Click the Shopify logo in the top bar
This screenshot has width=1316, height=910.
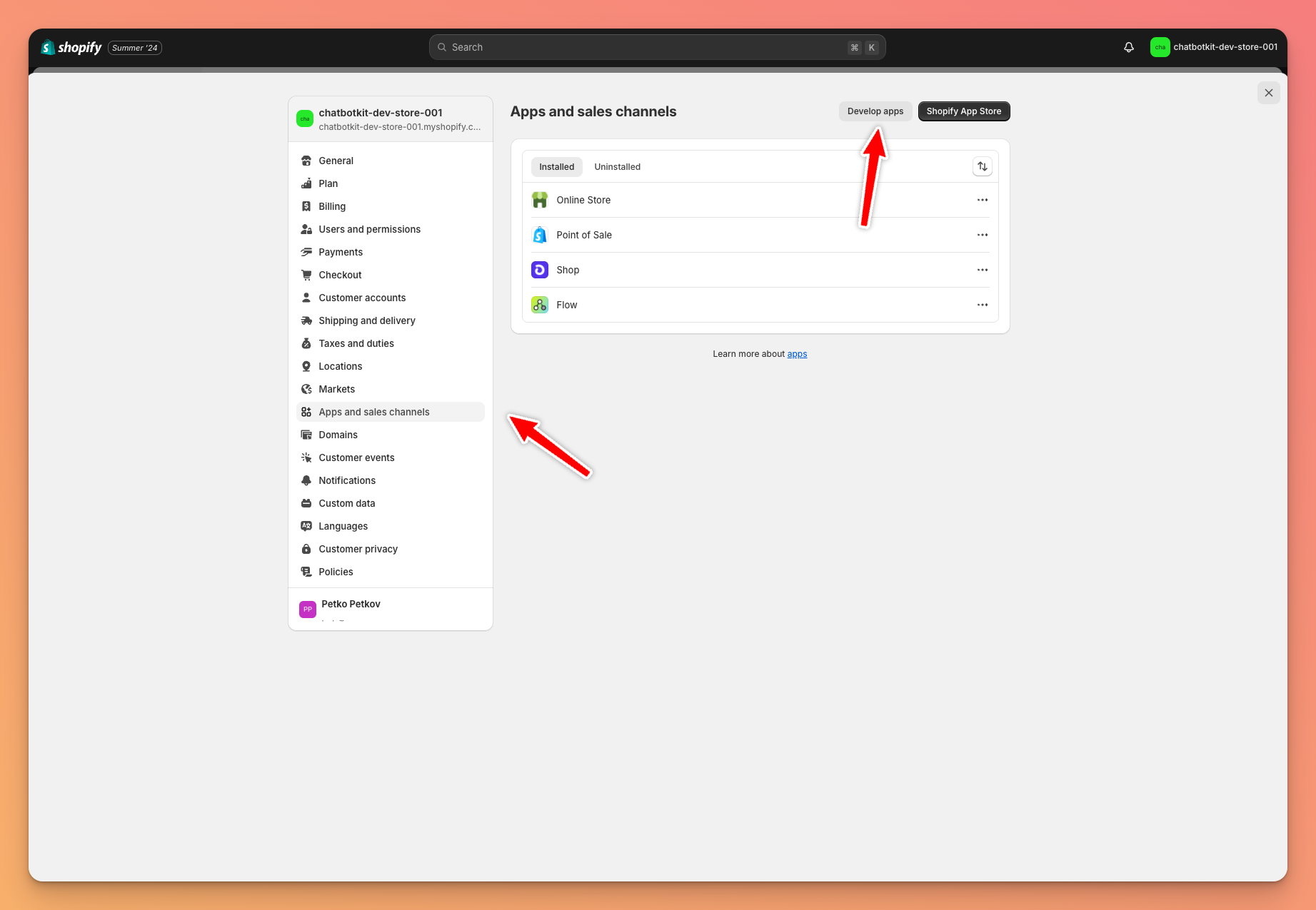[71, 48]
